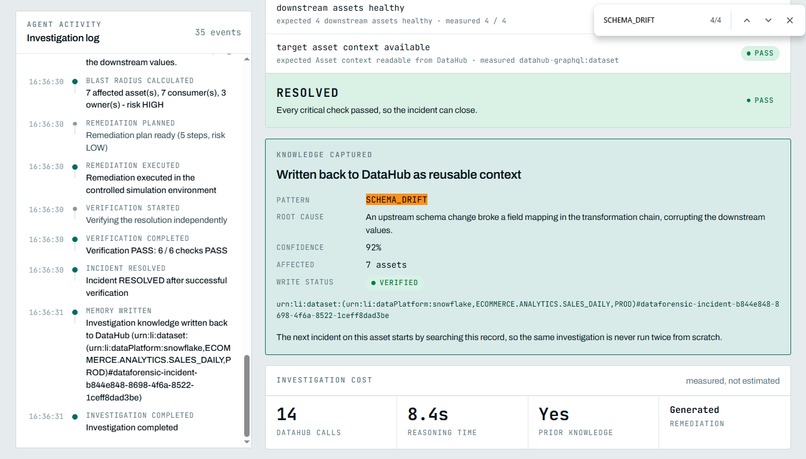Click the timeline dot beside Investigation Completed
806x459 pixels.
[75, 416]
